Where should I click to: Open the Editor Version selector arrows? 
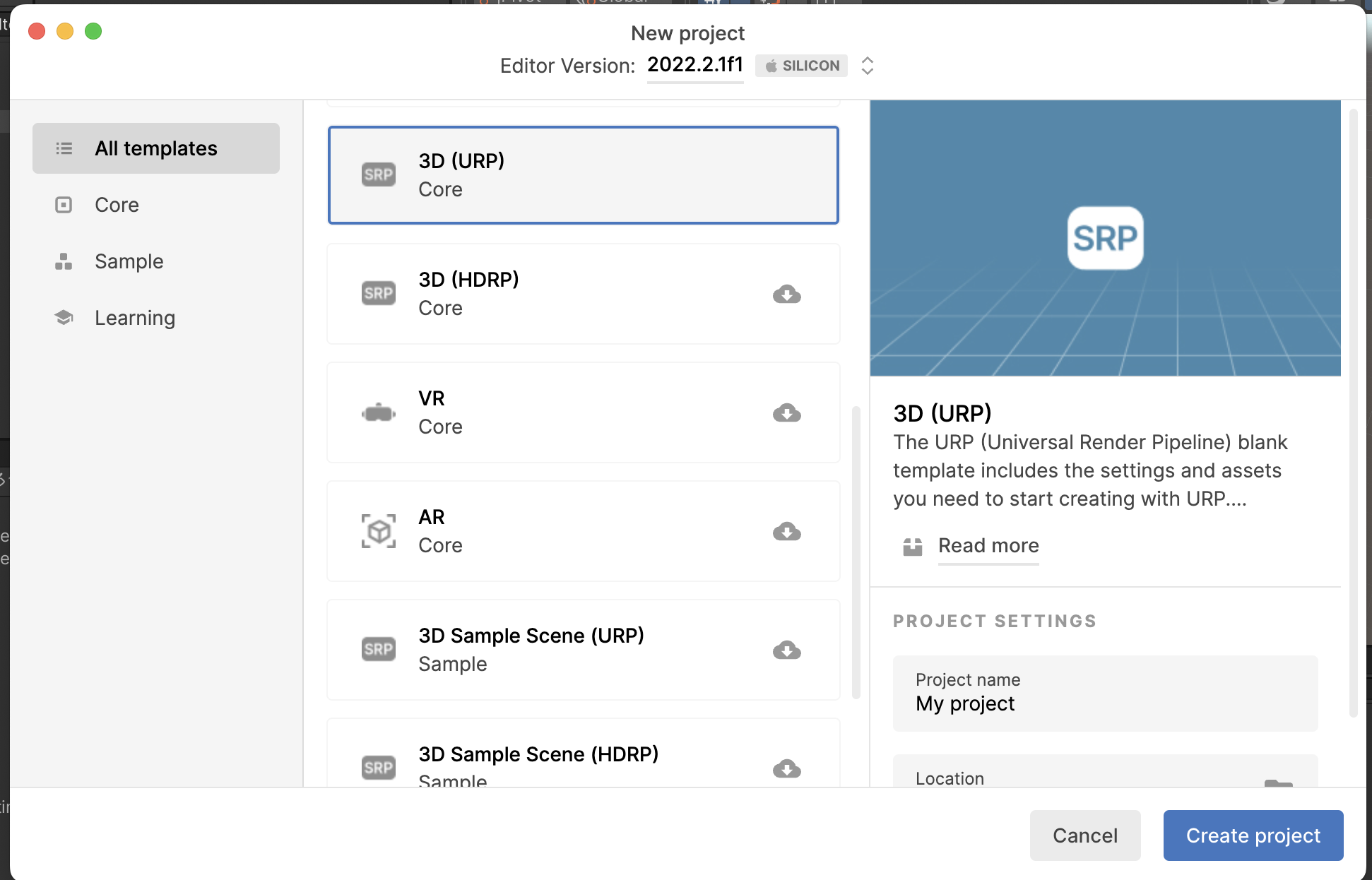[868, 66]
